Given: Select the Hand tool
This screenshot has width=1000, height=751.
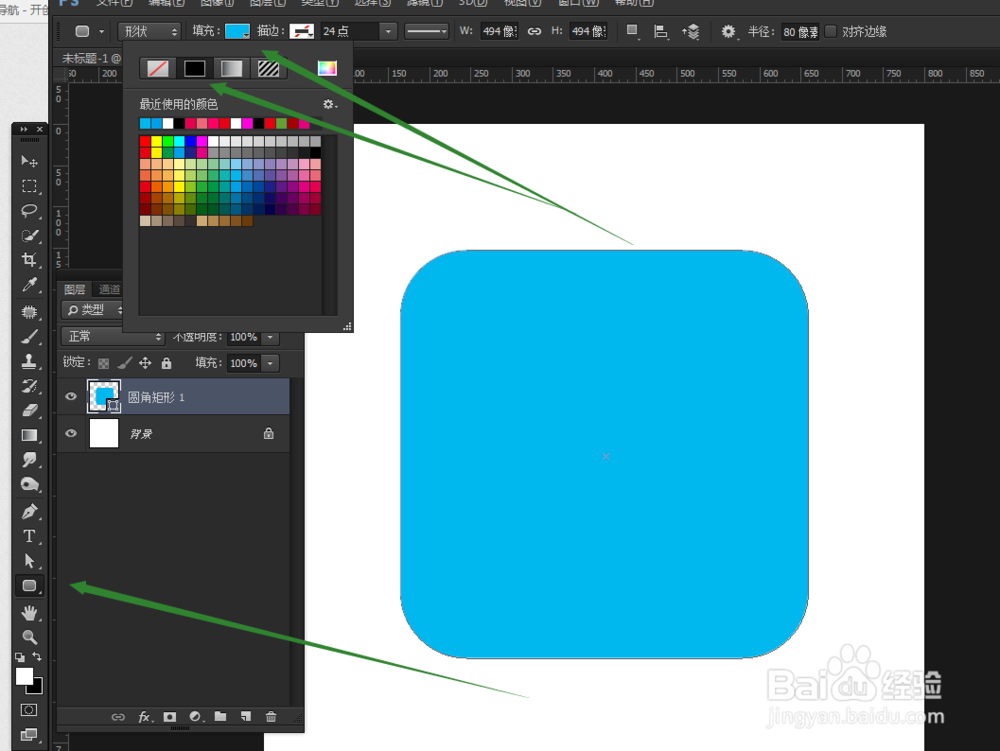Looking at the screenshot, I should pyautogui.click(x=29, y=613).
